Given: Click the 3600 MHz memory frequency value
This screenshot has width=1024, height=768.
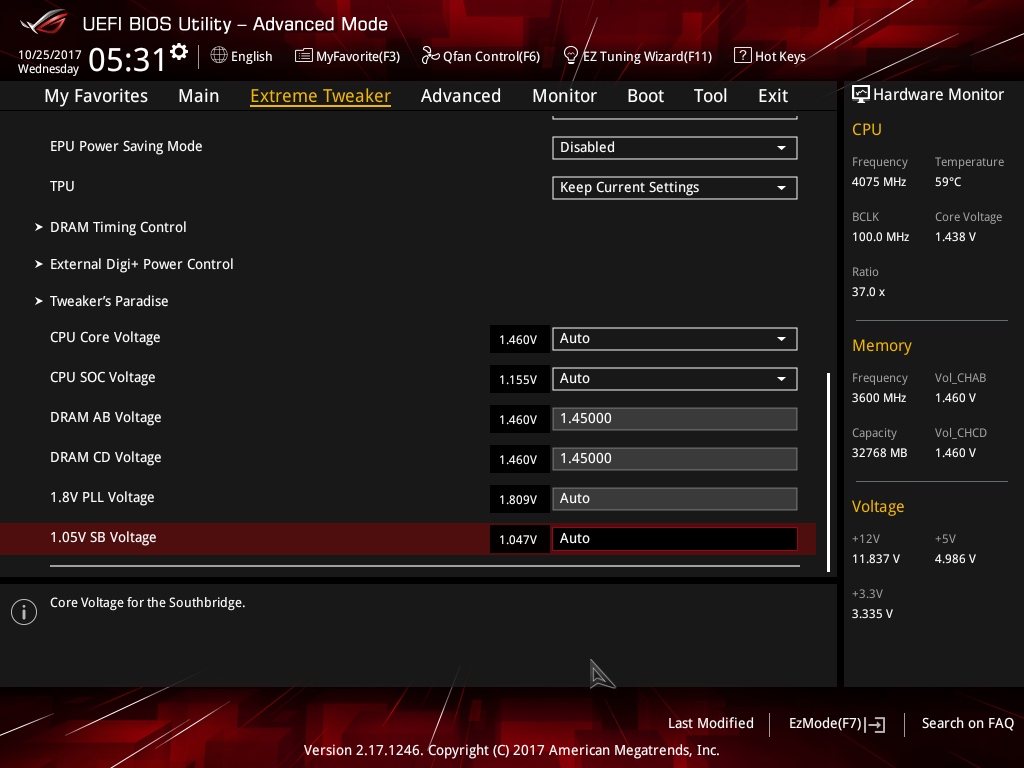Looking at the screenshot, I should (x=879, y=398).
